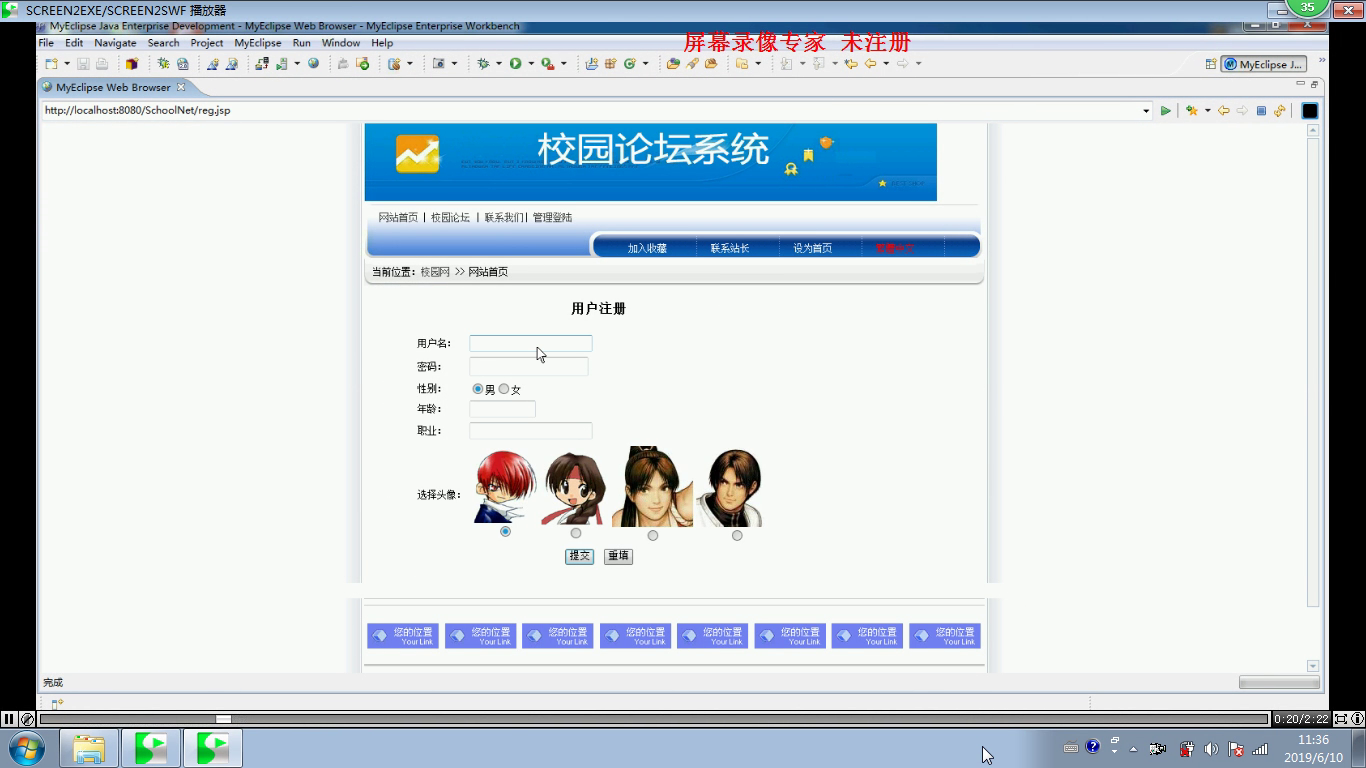Expand the system tray hidden icons arrow
Screen dimensions: 1366x768
pyautogui.click(x=1133, y=748)
